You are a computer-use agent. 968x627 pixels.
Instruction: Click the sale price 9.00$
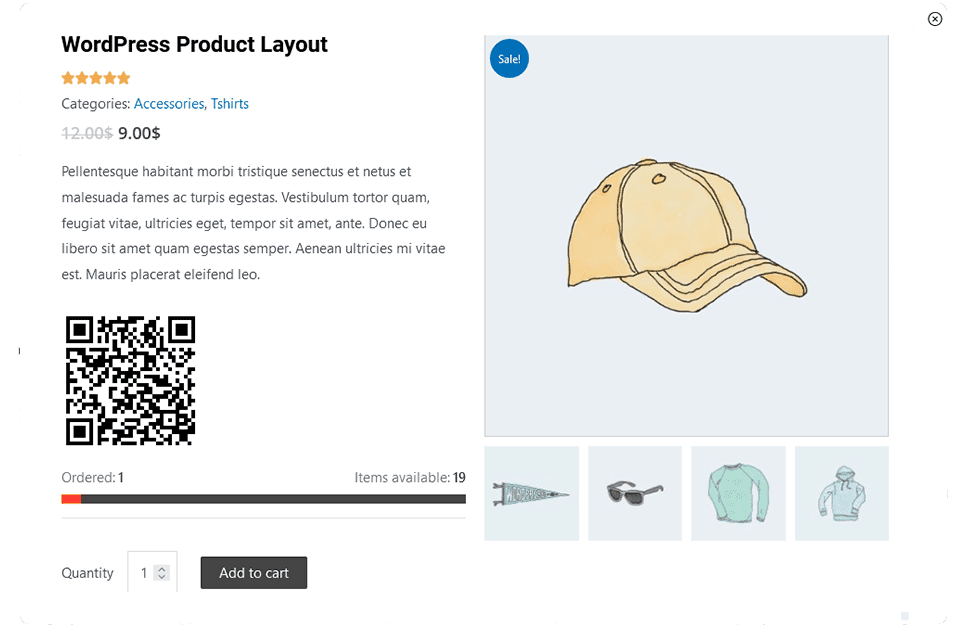pyautogui.click(x=139, y=133)
